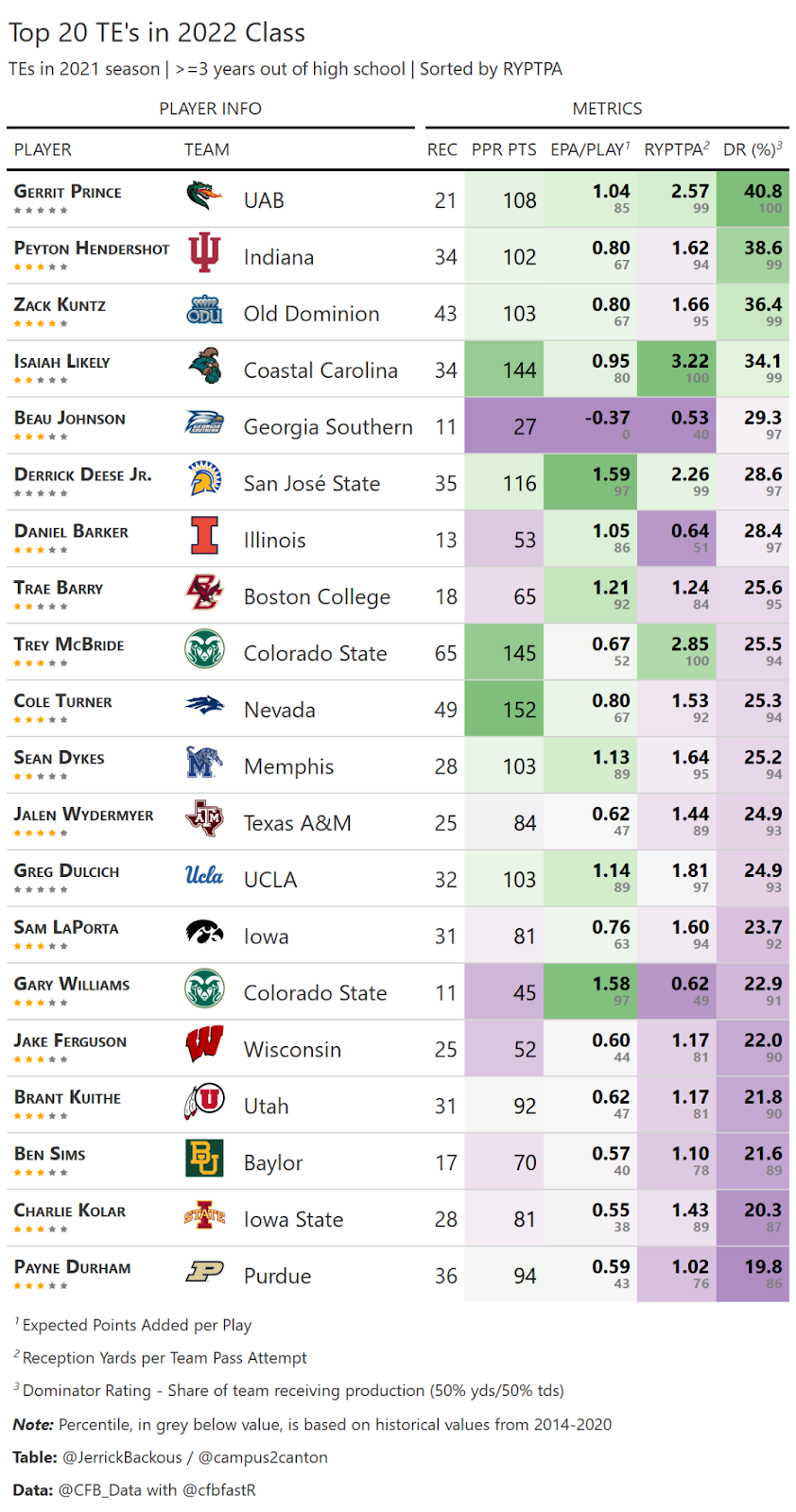Select the PPR PTS column header
The height and width of the screenshot is (1512, 796).
504,149
